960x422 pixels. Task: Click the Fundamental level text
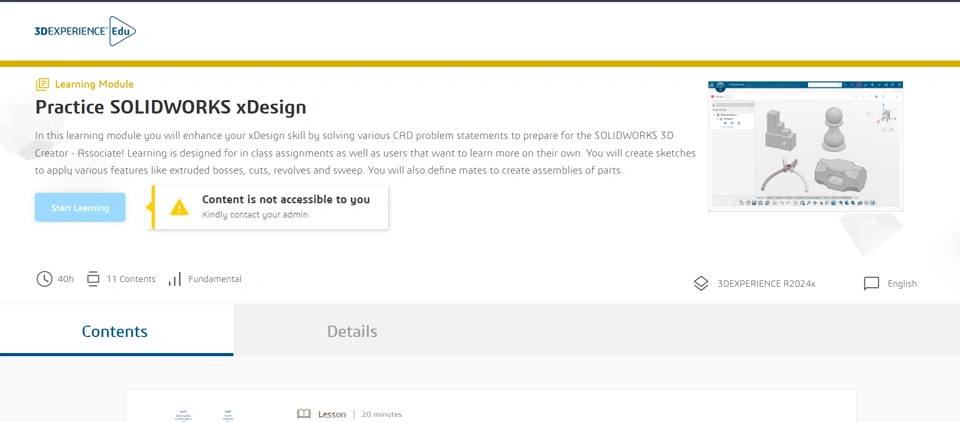(215, 279)
